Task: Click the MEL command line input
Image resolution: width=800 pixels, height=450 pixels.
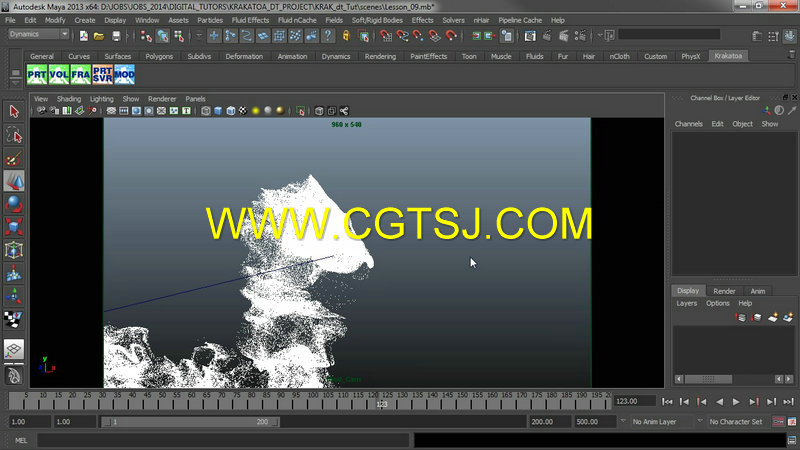Action: (223, 440)
